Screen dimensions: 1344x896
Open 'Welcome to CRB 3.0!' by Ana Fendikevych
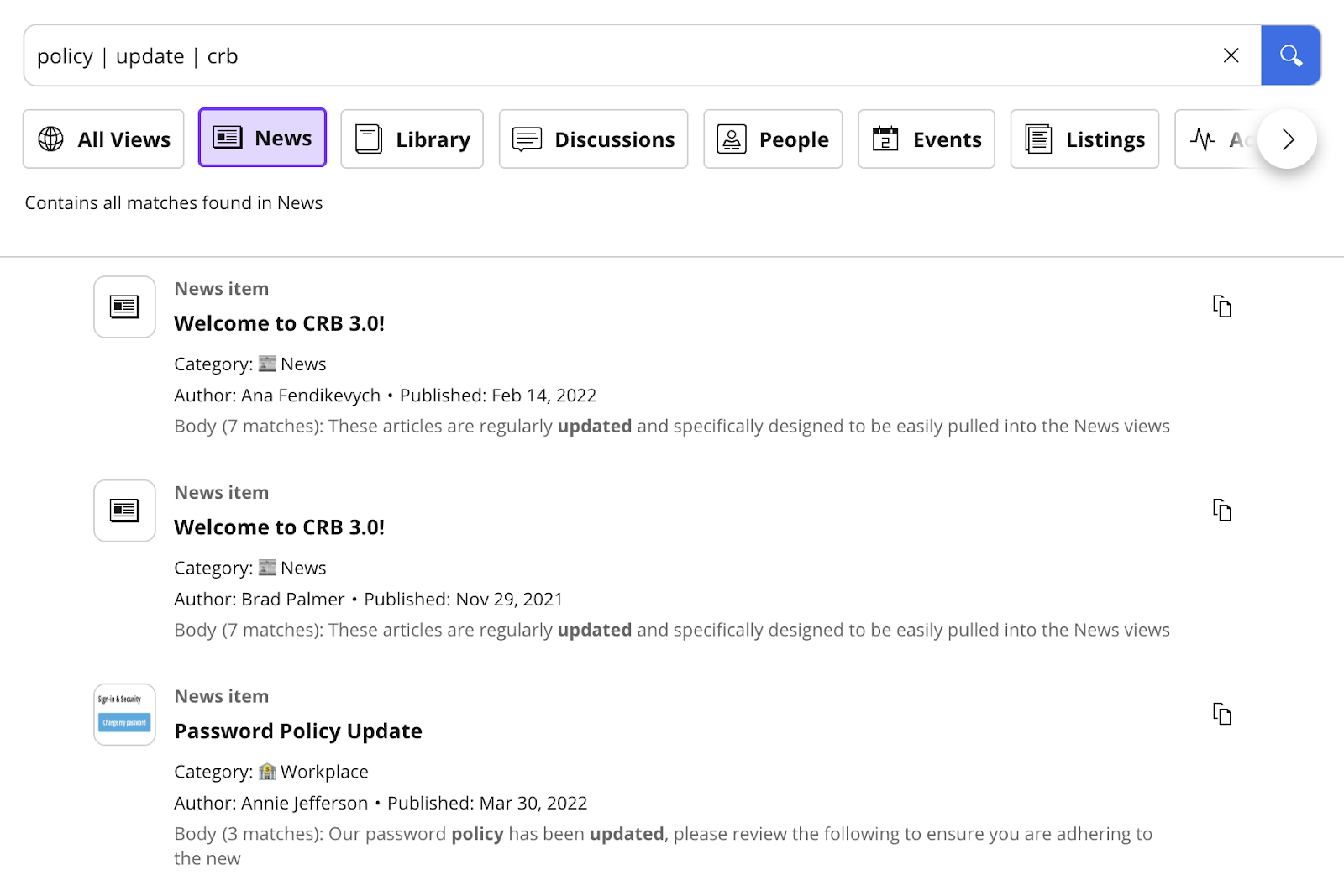pyautogui.click(x=279, y=323)
